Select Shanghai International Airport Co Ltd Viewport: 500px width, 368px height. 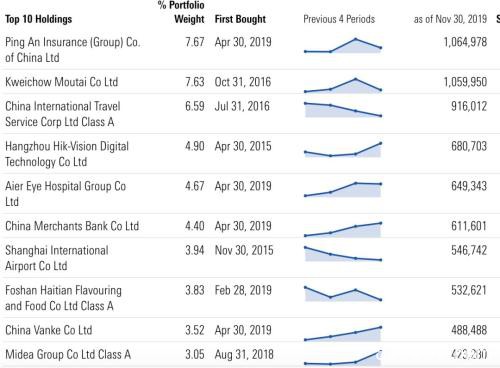57,258
